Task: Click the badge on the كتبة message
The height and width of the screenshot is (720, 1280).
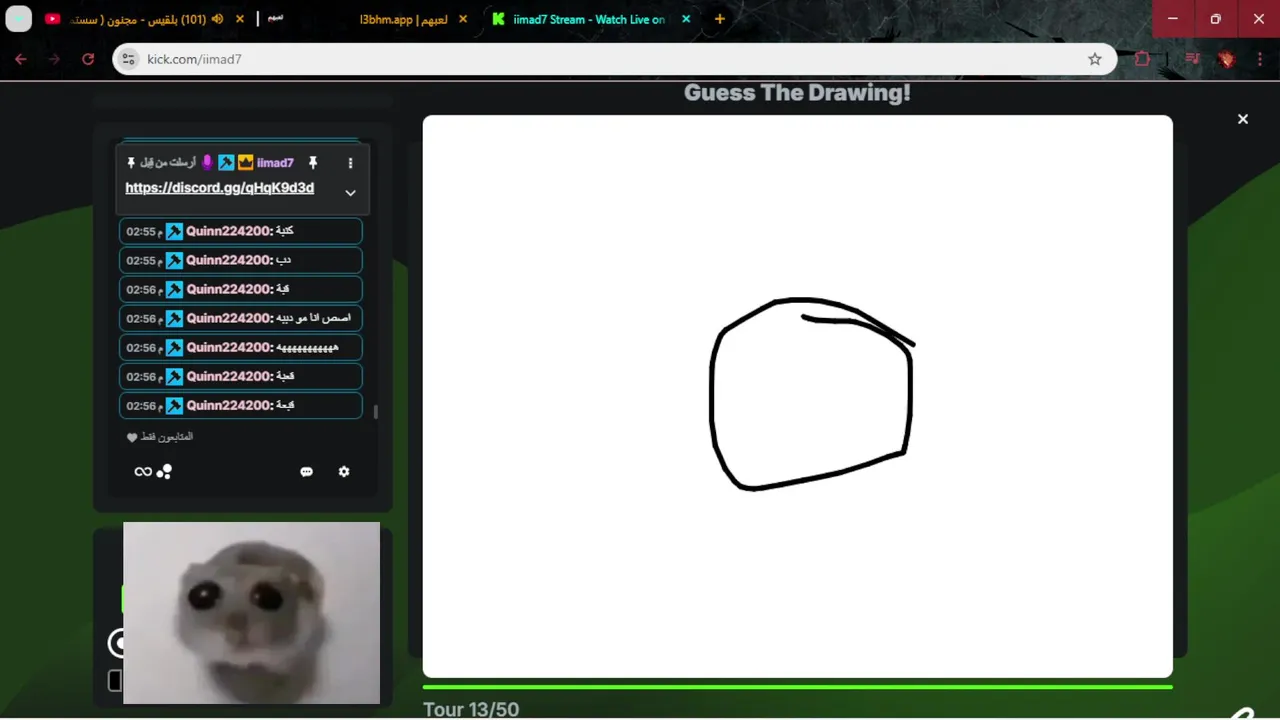Action: coord(174,231)
